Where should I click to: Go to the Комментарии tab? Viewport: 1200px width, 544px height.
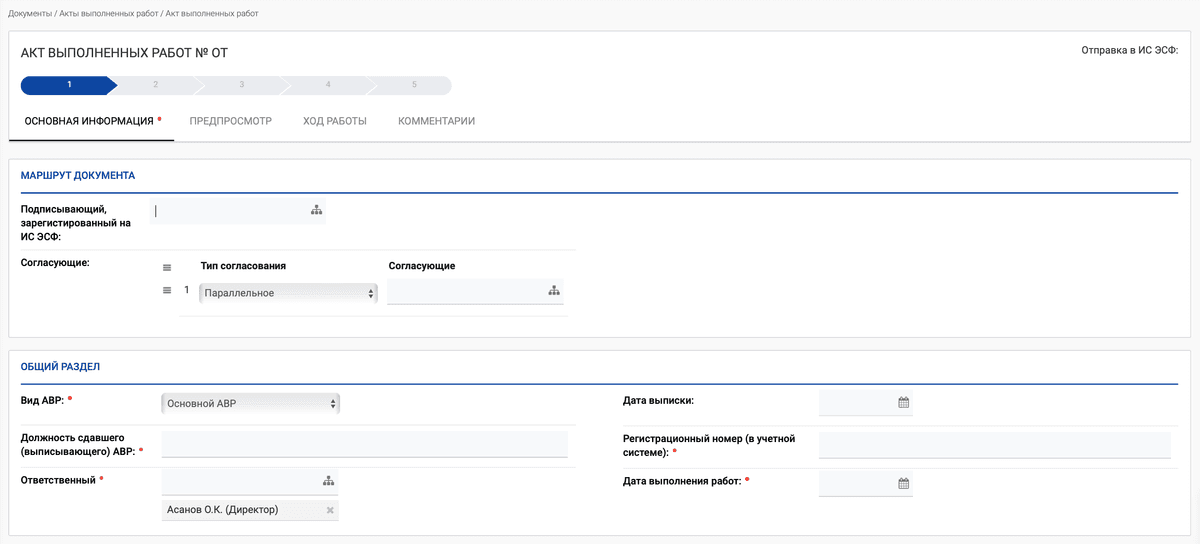(436, 121)
